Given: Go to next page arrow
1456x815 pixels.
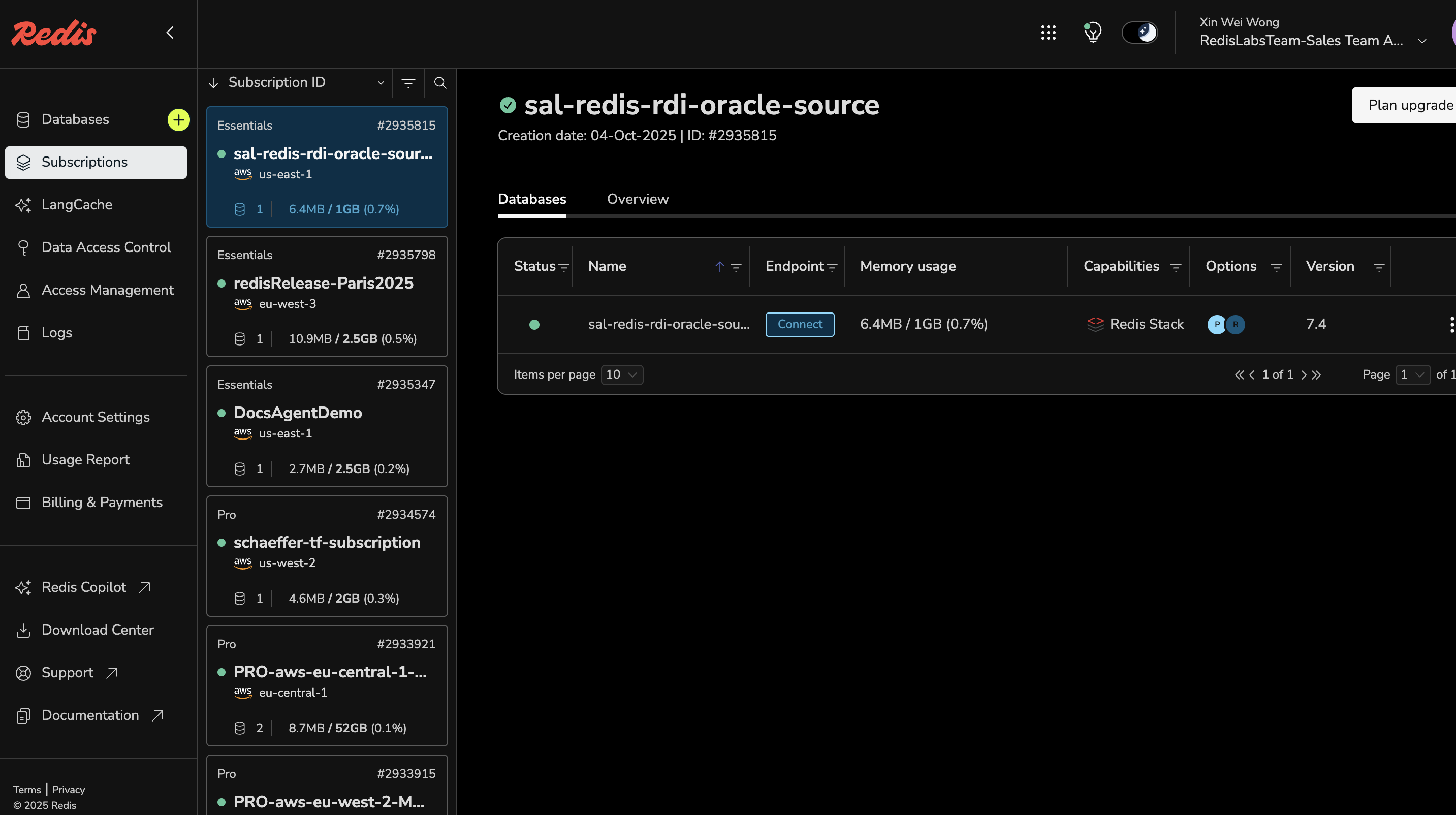Looking at the screenshot, I should point(1304,375).
